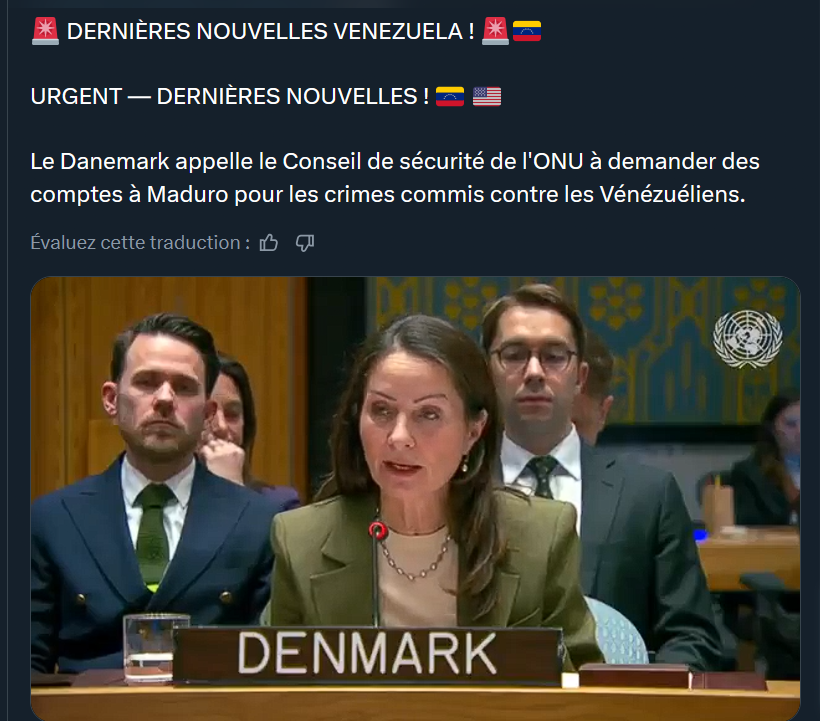Click the 'Évaluez cette traduction' label
820x721 pixels.
tap(140, 243)
